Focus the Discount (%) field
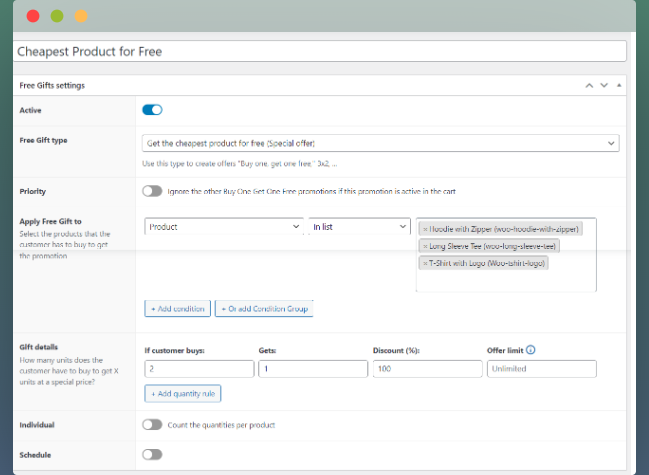 428,369
